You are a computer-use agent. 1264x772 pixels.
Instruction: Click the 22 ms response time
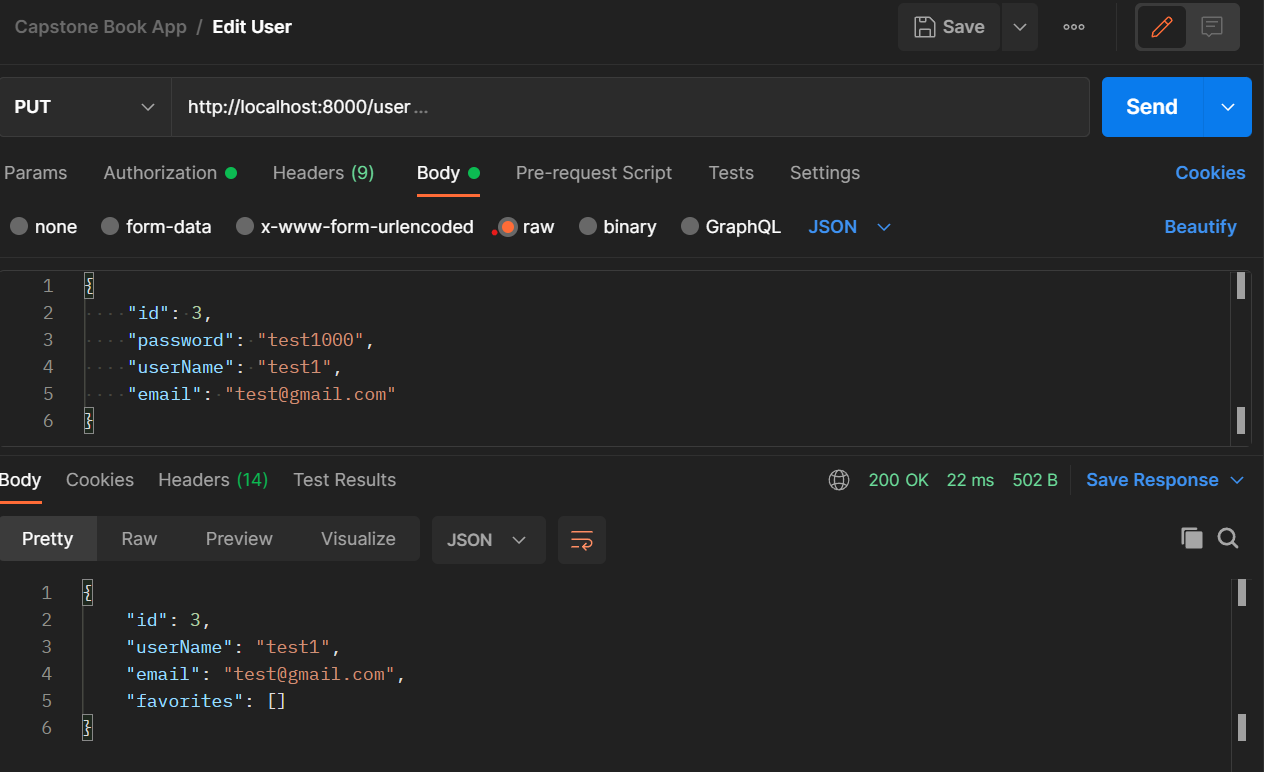pyautogui.click(x=970, y=480)
